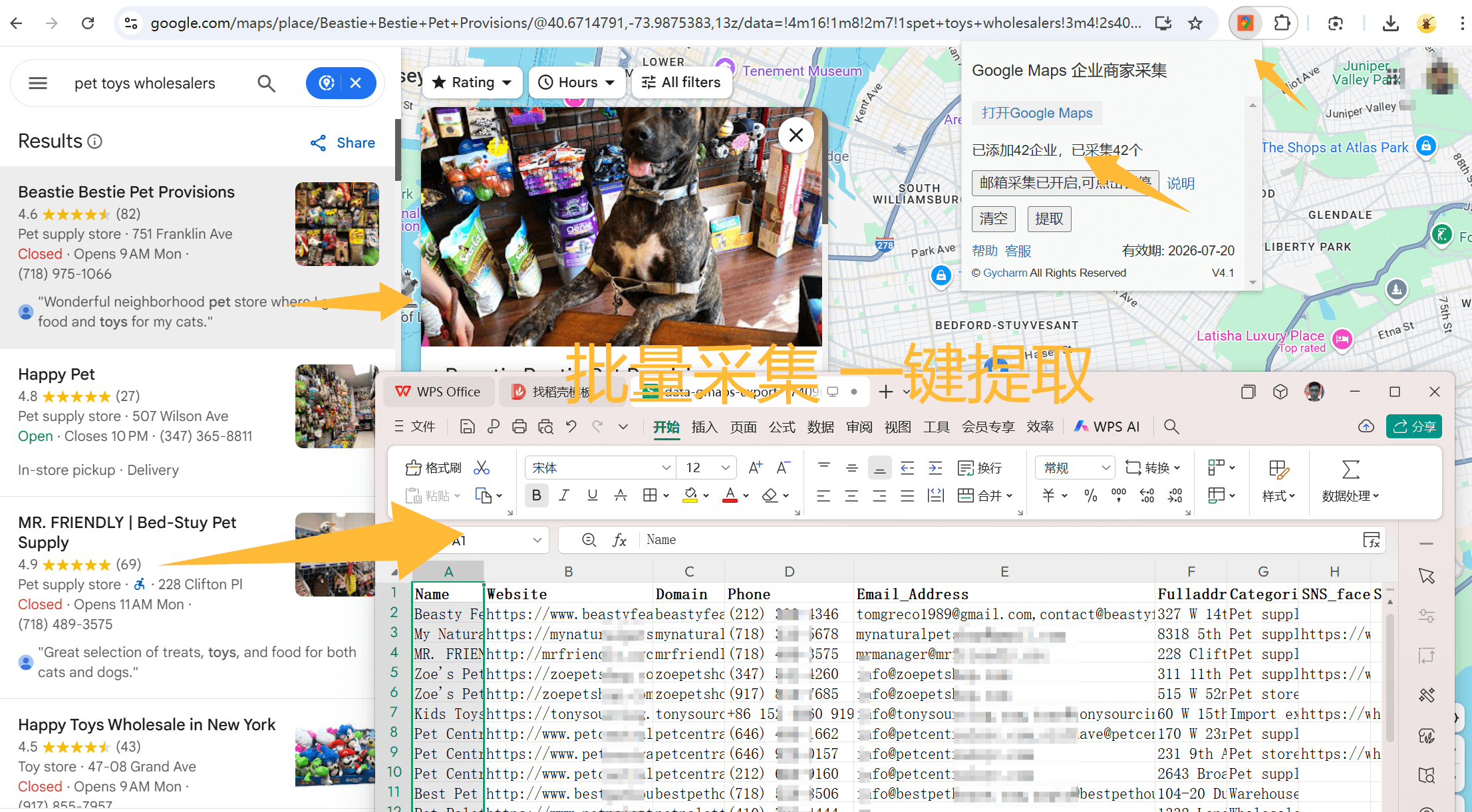Click the undo icon in WPS
1472x812 pixels.
(571, 427)
